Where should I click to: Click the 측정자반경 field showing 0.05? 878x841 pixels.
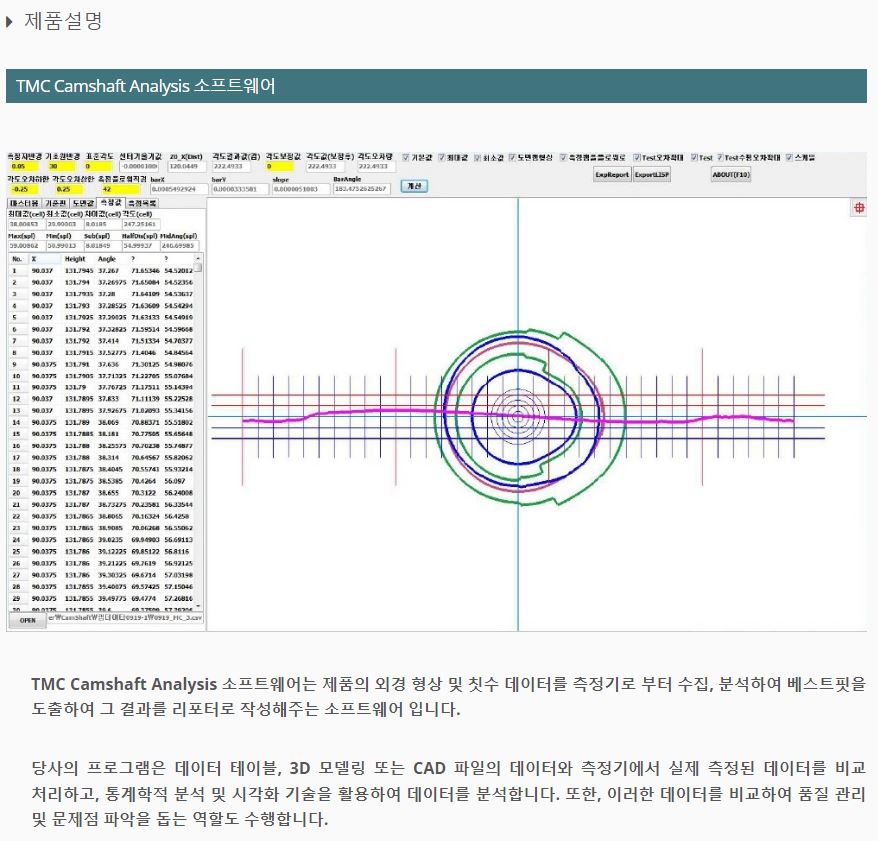(25, 166)
